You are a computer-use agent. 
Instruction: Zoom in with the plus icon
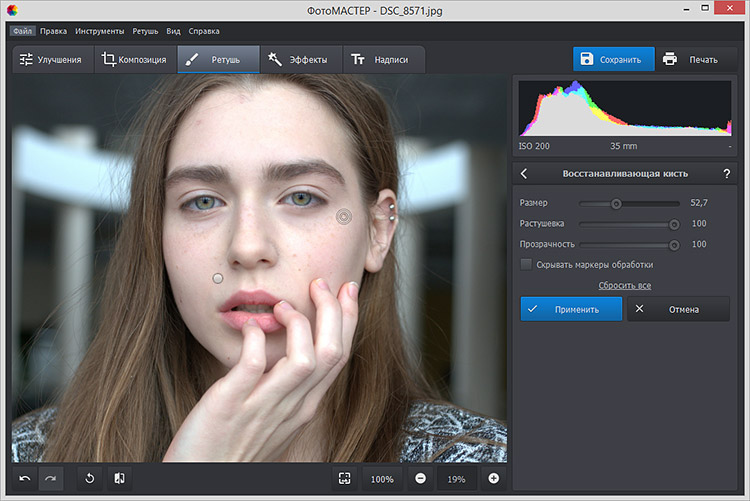[x=493, y=479]
